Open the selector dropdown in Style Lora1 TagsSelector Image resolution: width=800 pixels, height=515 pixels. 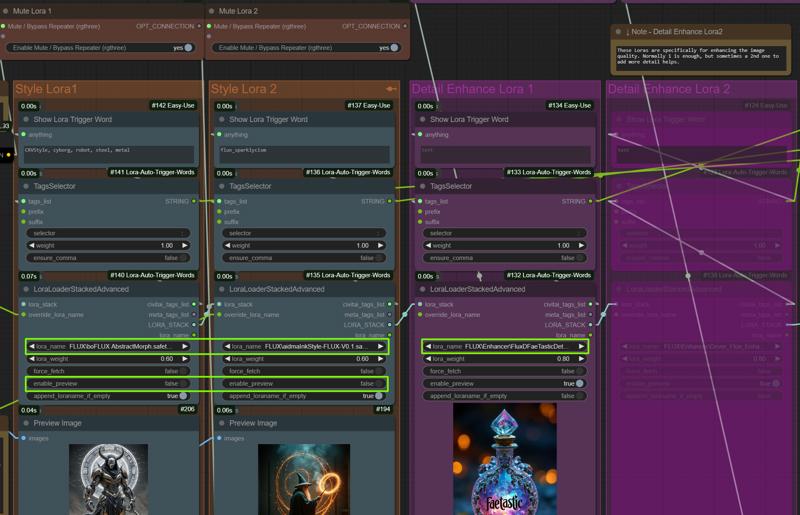coord(108,233)
